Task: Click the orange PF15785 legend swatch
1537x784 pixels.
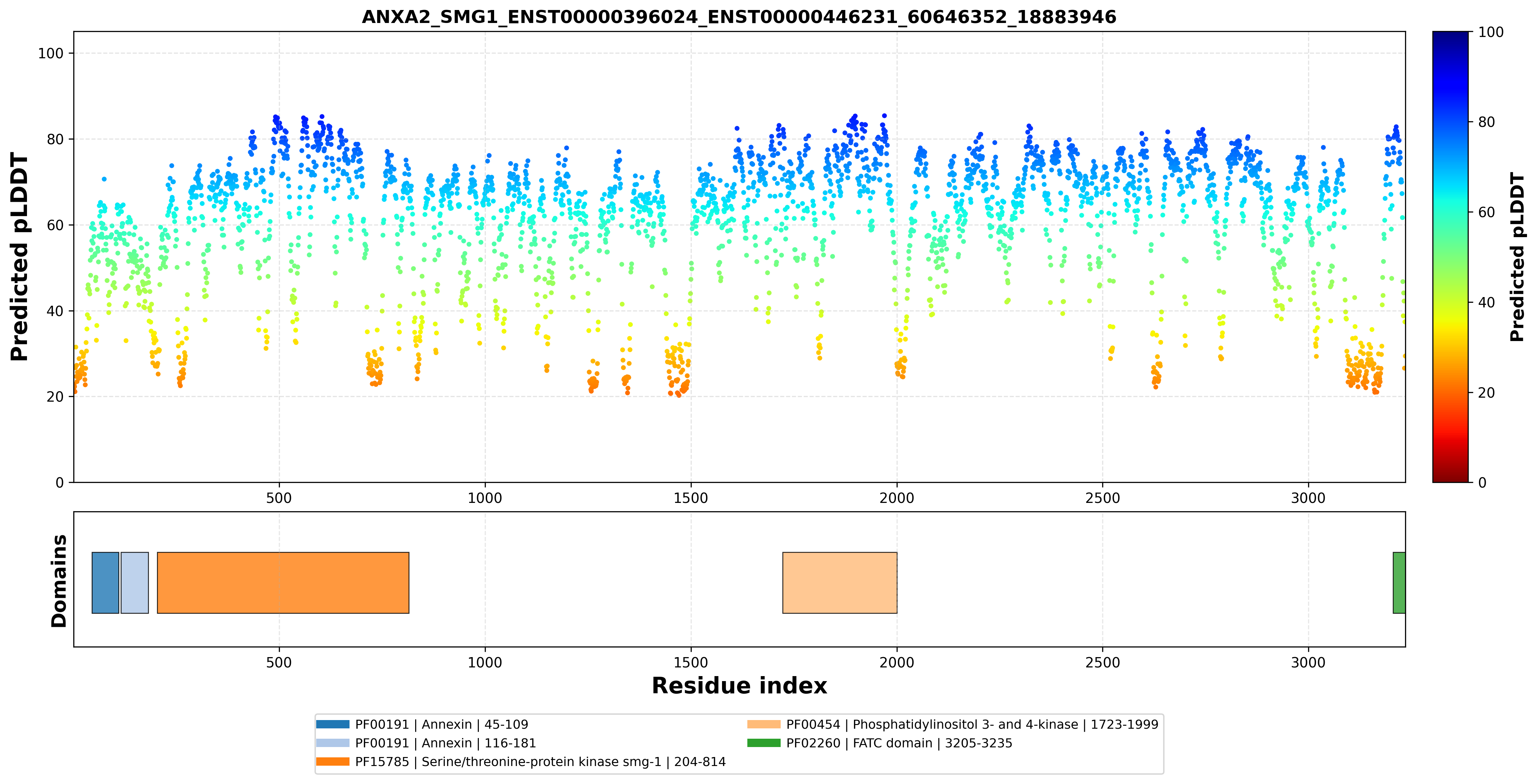Action: point(332,761)
